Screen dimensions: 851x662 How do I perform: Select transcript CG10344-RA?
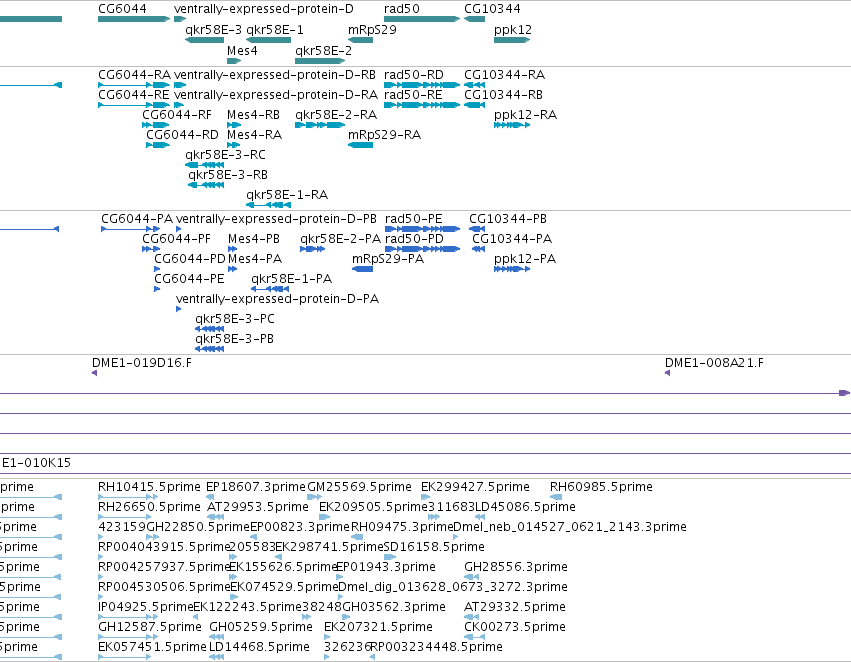click(505, 75)
